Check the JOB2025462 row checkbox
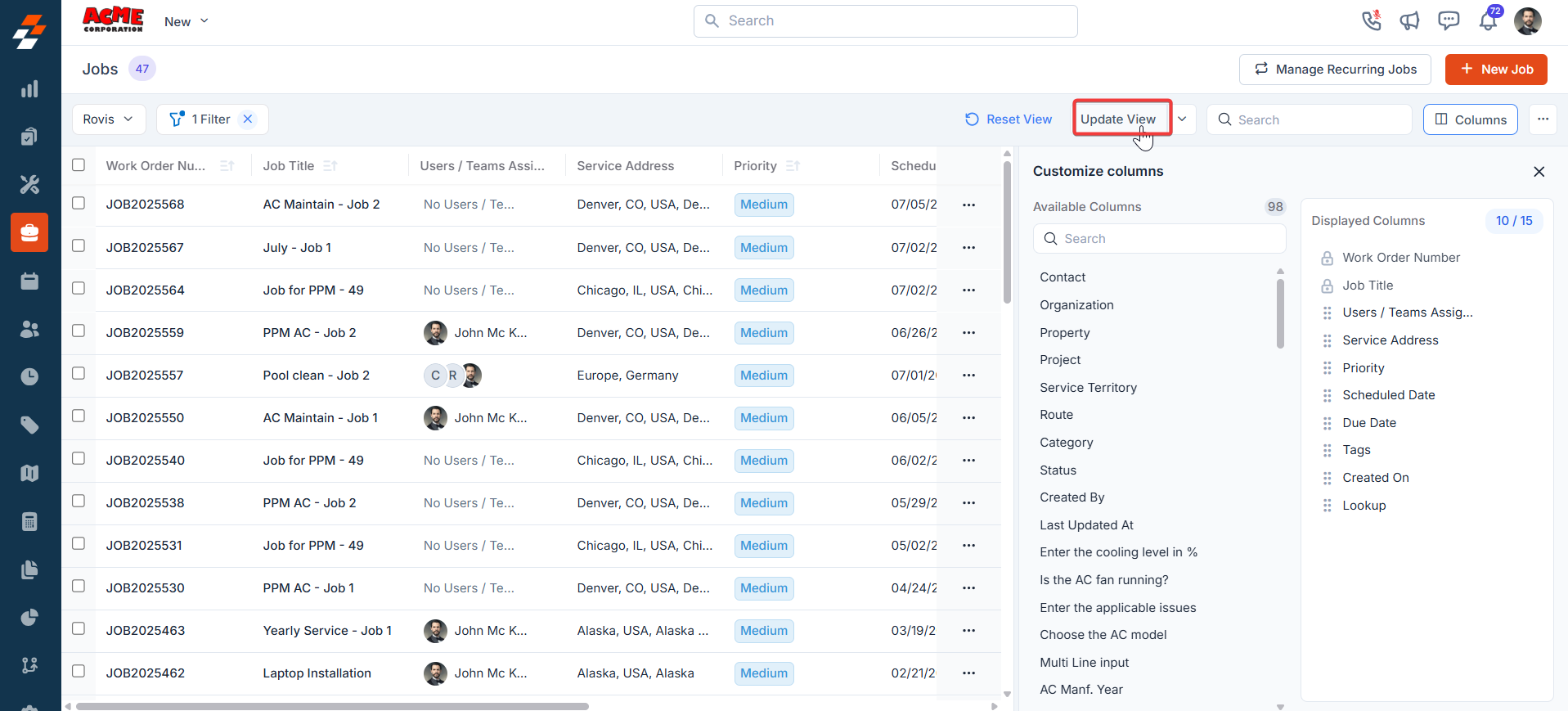 pos(79,671)
